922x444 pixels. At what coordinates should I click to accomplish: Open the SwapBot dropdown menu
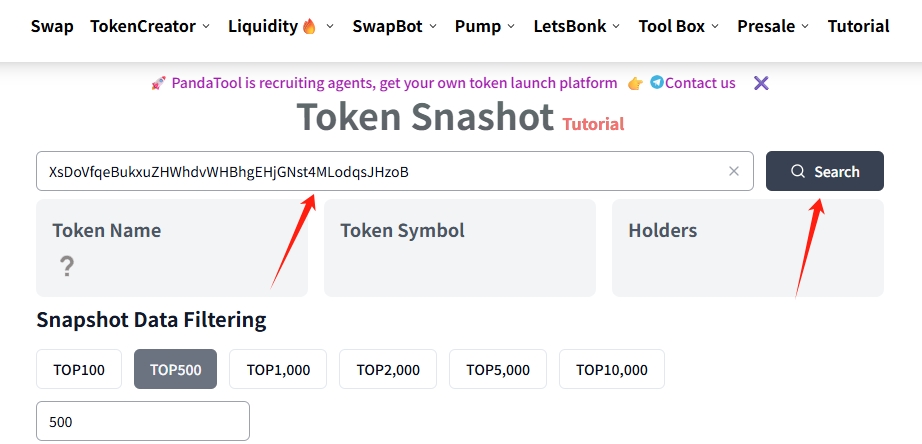point(395,26)
